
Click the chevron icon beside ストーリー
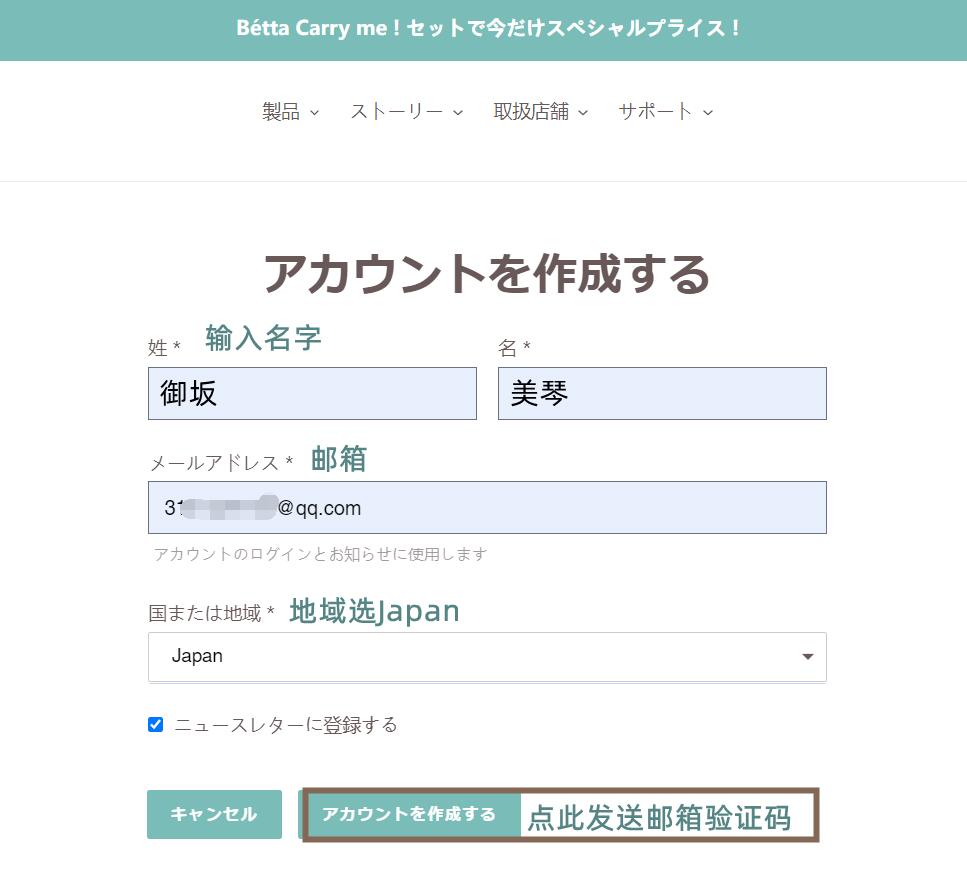point(458,113)
